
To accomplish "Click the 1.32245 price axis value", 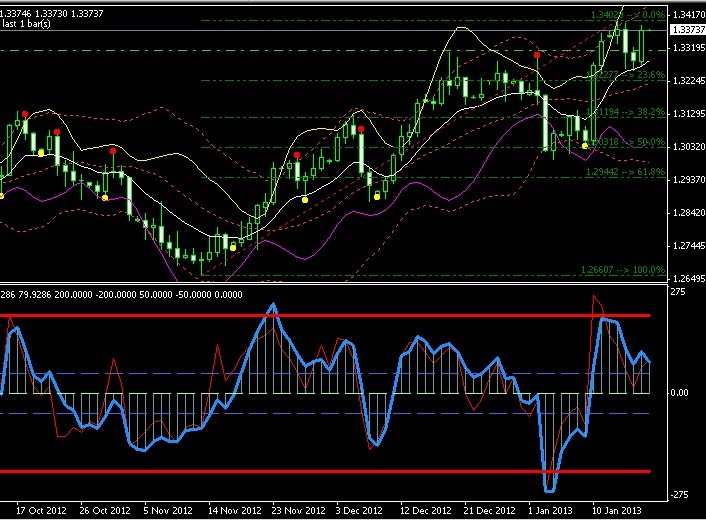I will (689, 81).
